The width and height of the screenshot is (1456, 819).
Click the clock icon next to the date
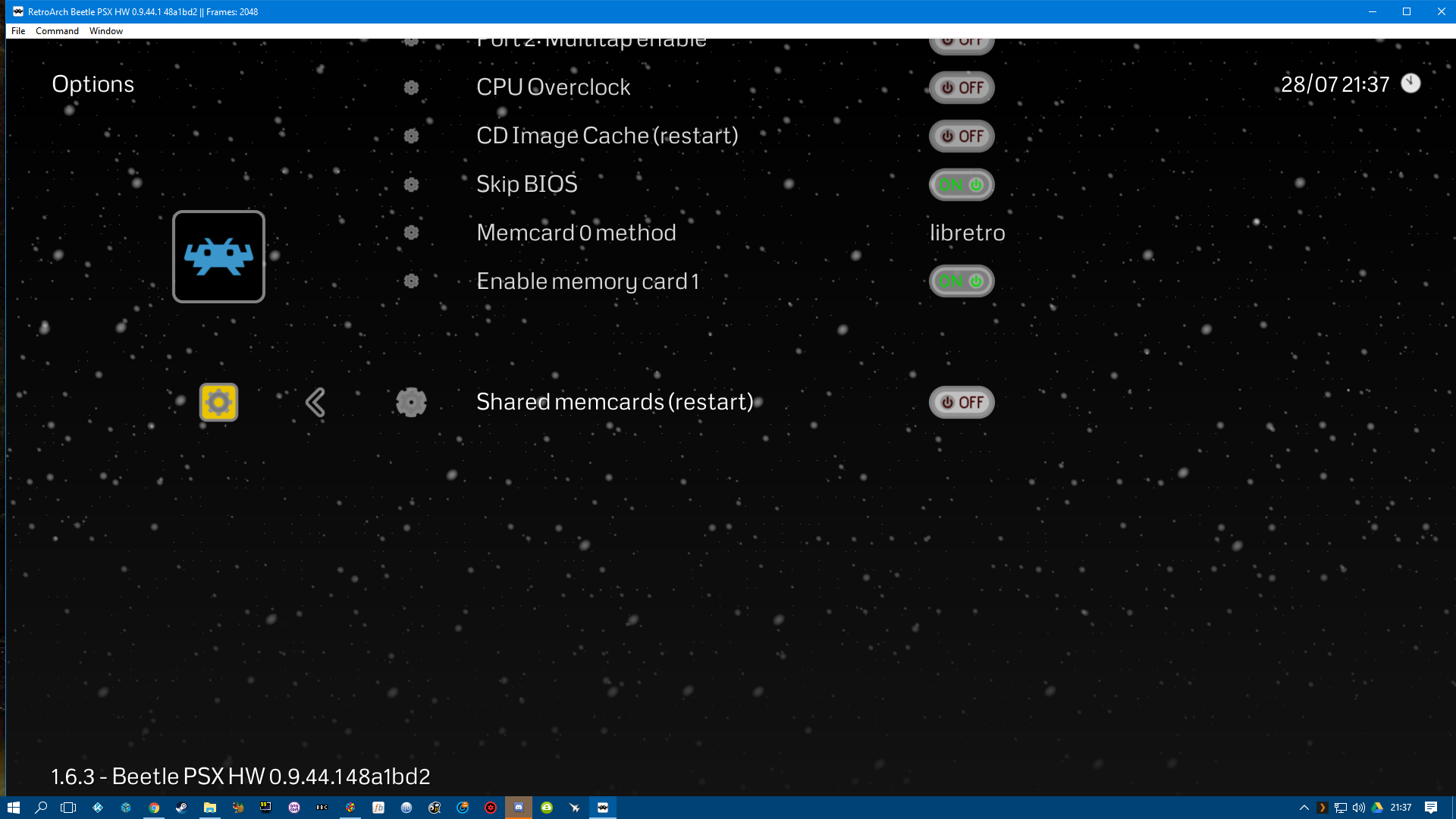pos(1410,83)
